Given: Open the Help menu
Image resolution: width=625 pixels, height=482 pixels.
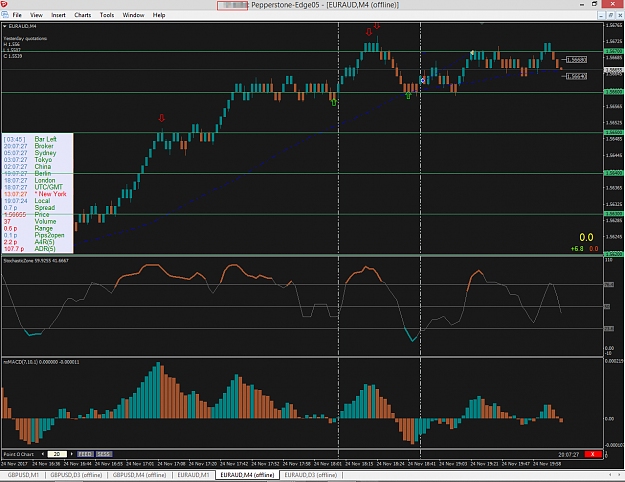Looking at the screenshot, I should tap(159, 15).
